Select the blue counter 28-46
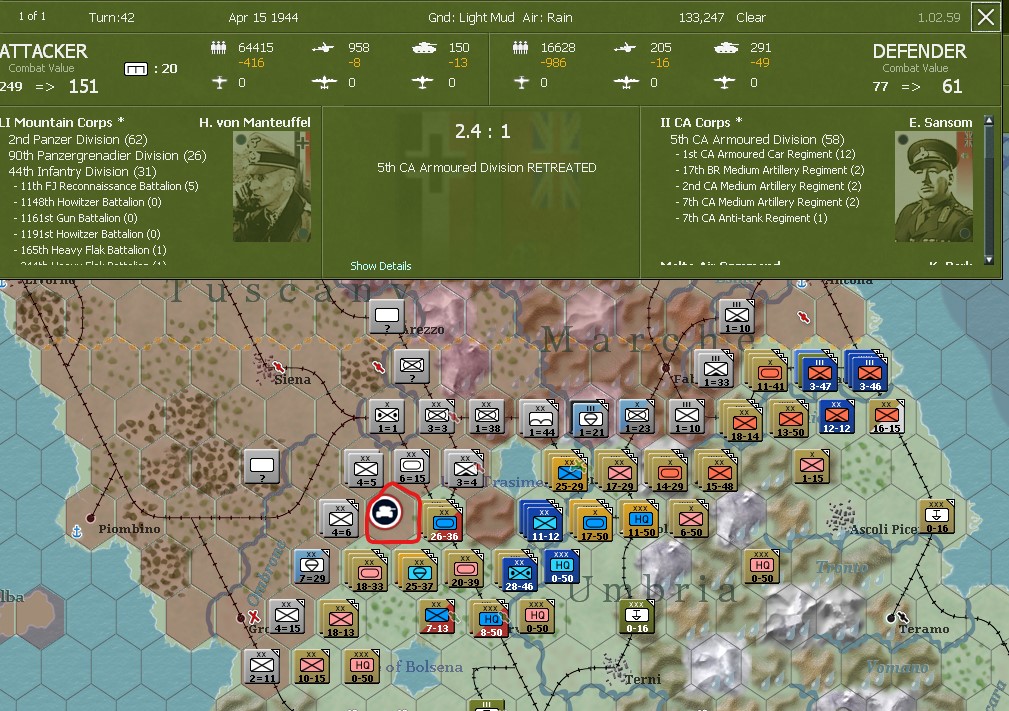1009x711 pixels. [519, 573]
